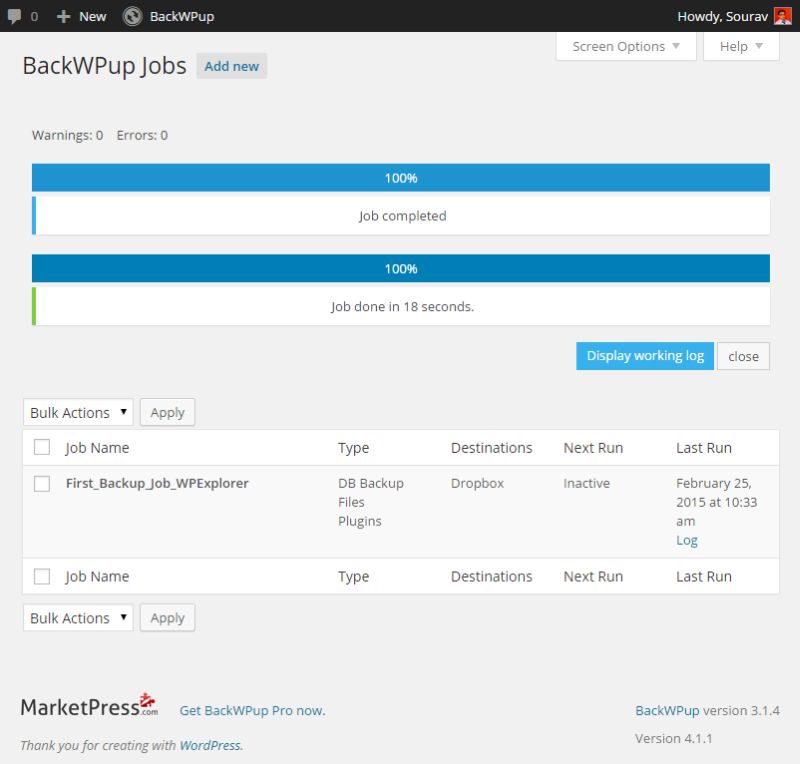Viewport: 800px width, 764px height.
Task: Open the First_Backup_Job_WPExplorer job
Action: click(157, 483)
